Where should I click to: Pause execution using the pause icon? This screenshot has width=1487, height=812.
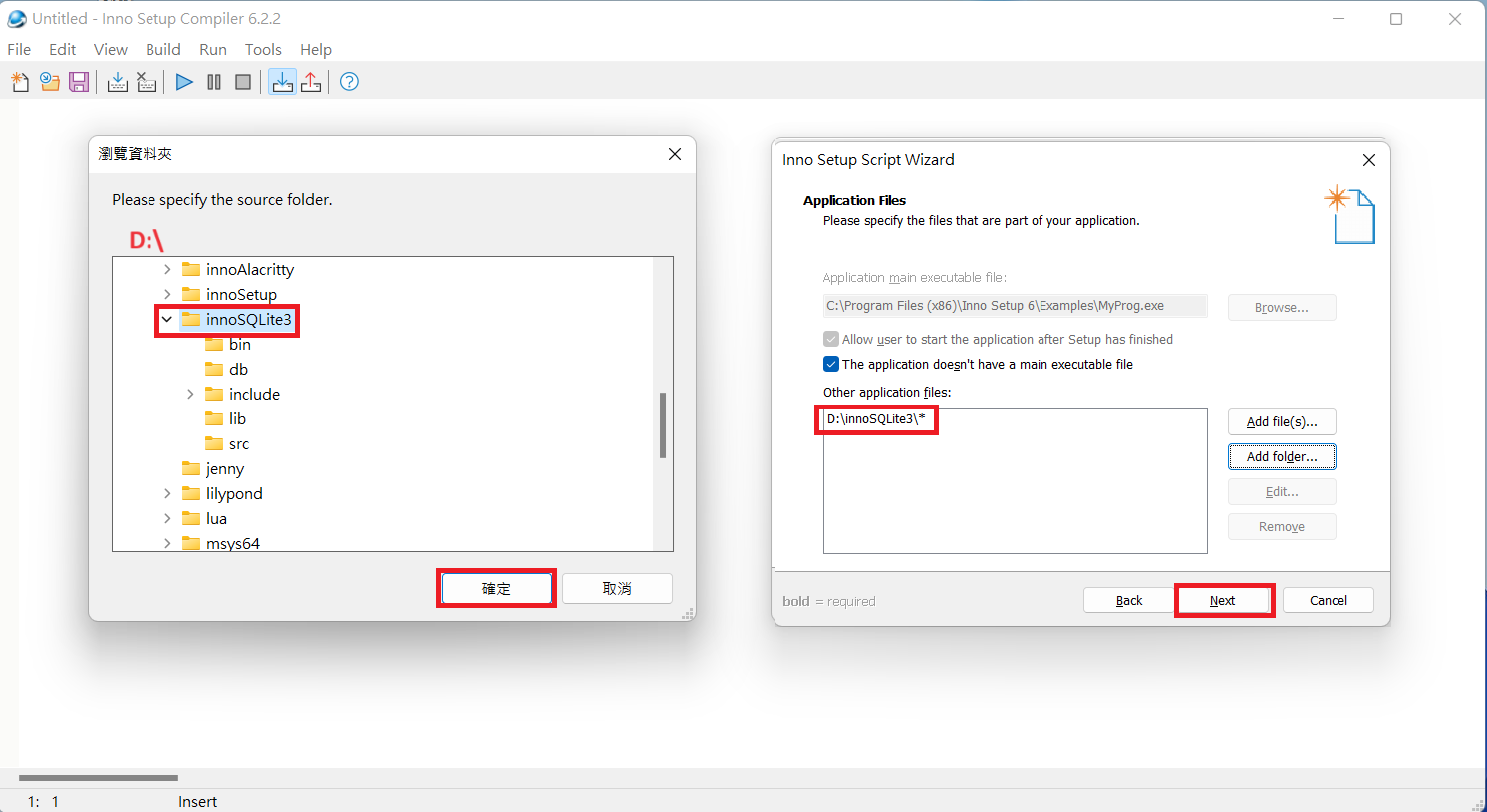pos(213,82)
